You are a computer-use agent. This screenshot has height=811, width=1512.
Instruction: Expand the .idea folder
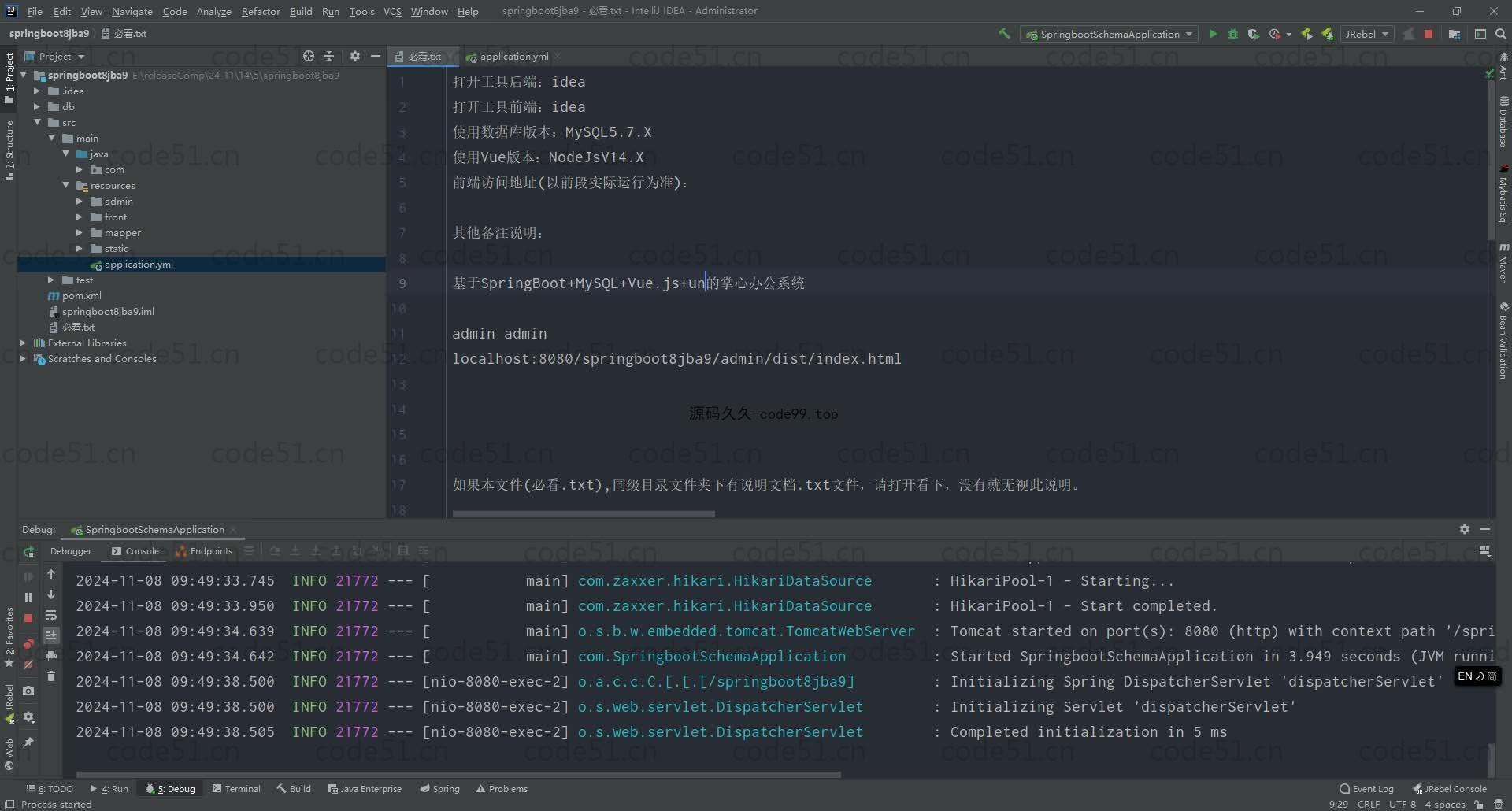coord(36,91)
